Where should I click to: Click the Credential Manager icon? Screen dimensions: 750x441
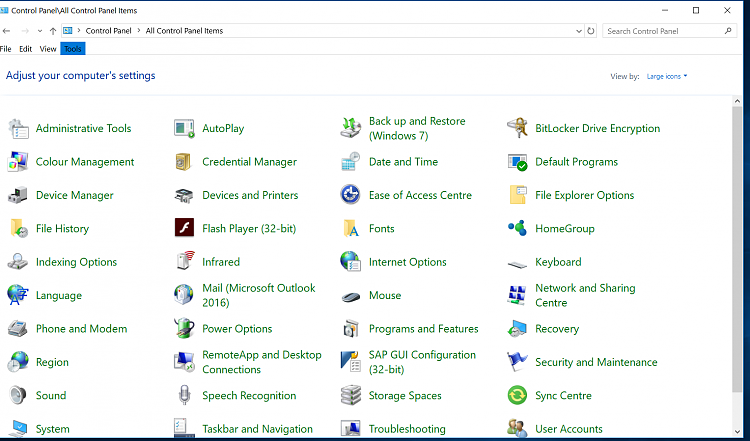tap(184, 162)
